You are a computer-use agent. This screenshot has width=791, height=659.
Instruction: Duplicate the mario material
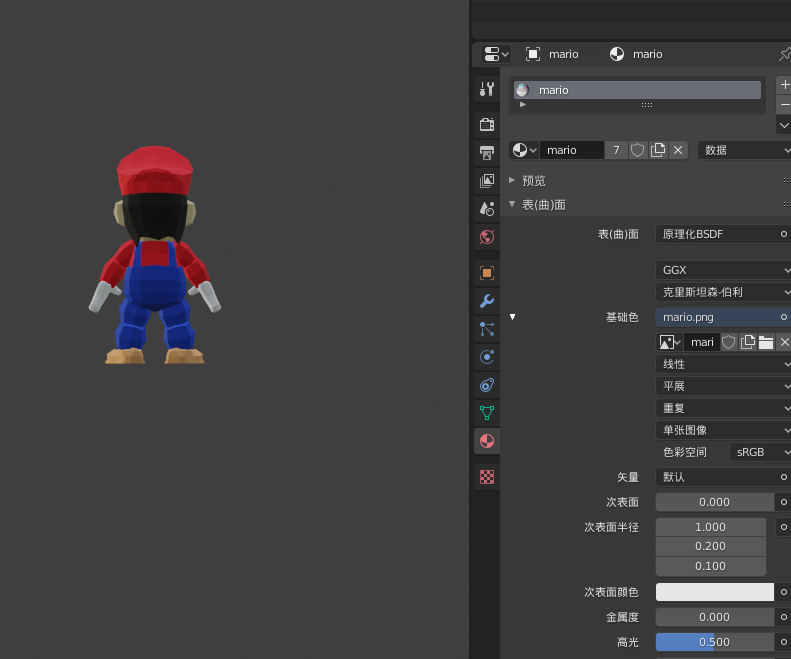(658, 150)
